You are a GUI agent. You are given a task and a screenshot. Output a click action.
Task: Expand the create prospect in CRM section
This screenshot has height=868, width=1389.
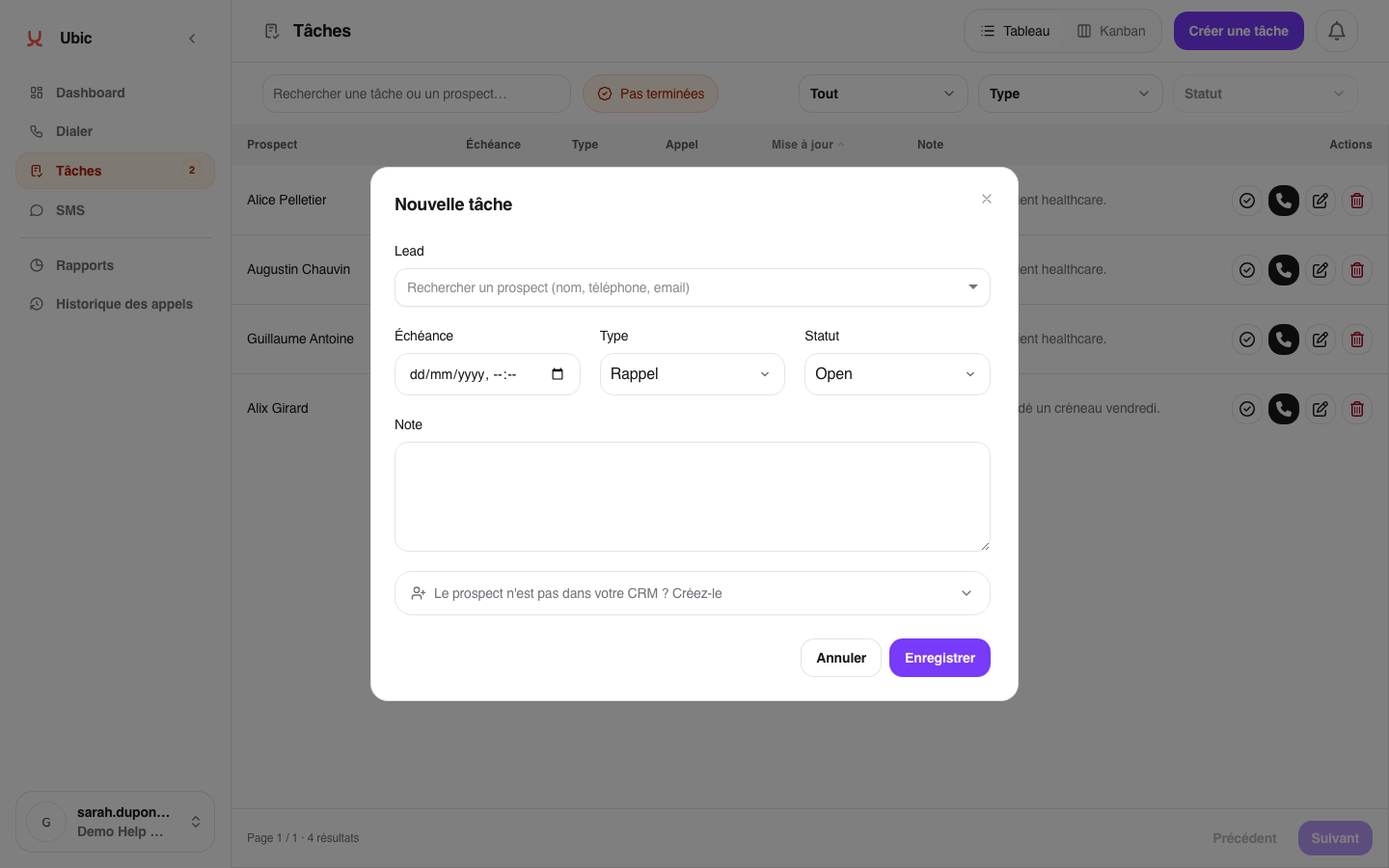pyautogui.click(x=692, y=593)
